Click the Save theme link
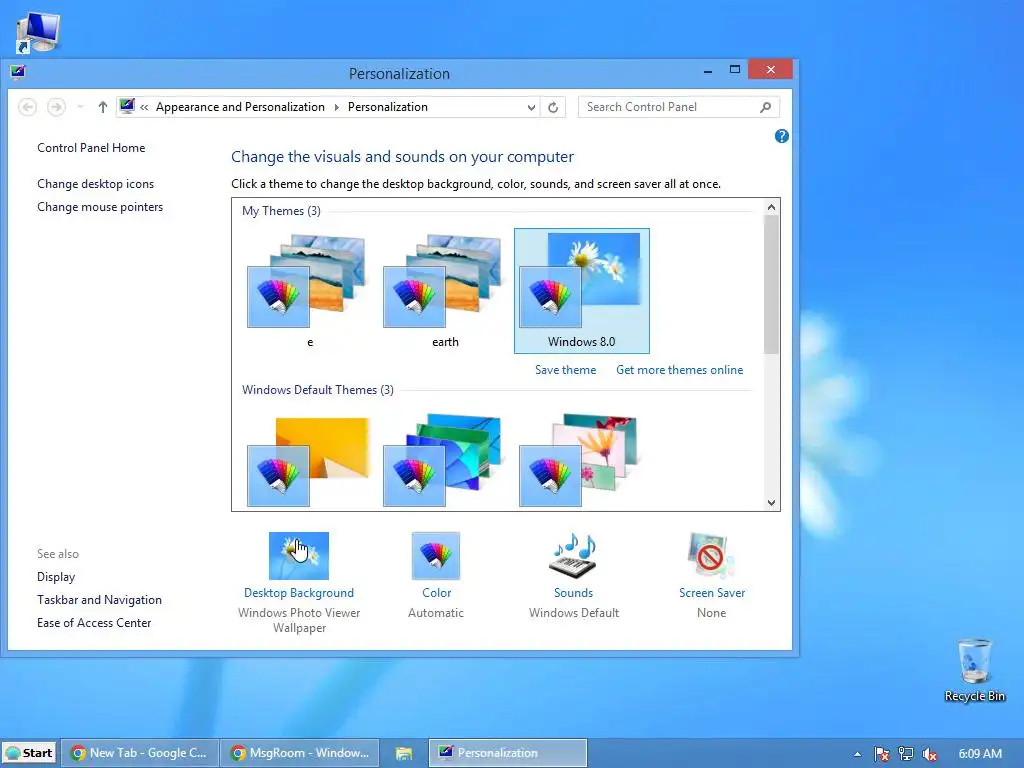 (x=565, y=370)
